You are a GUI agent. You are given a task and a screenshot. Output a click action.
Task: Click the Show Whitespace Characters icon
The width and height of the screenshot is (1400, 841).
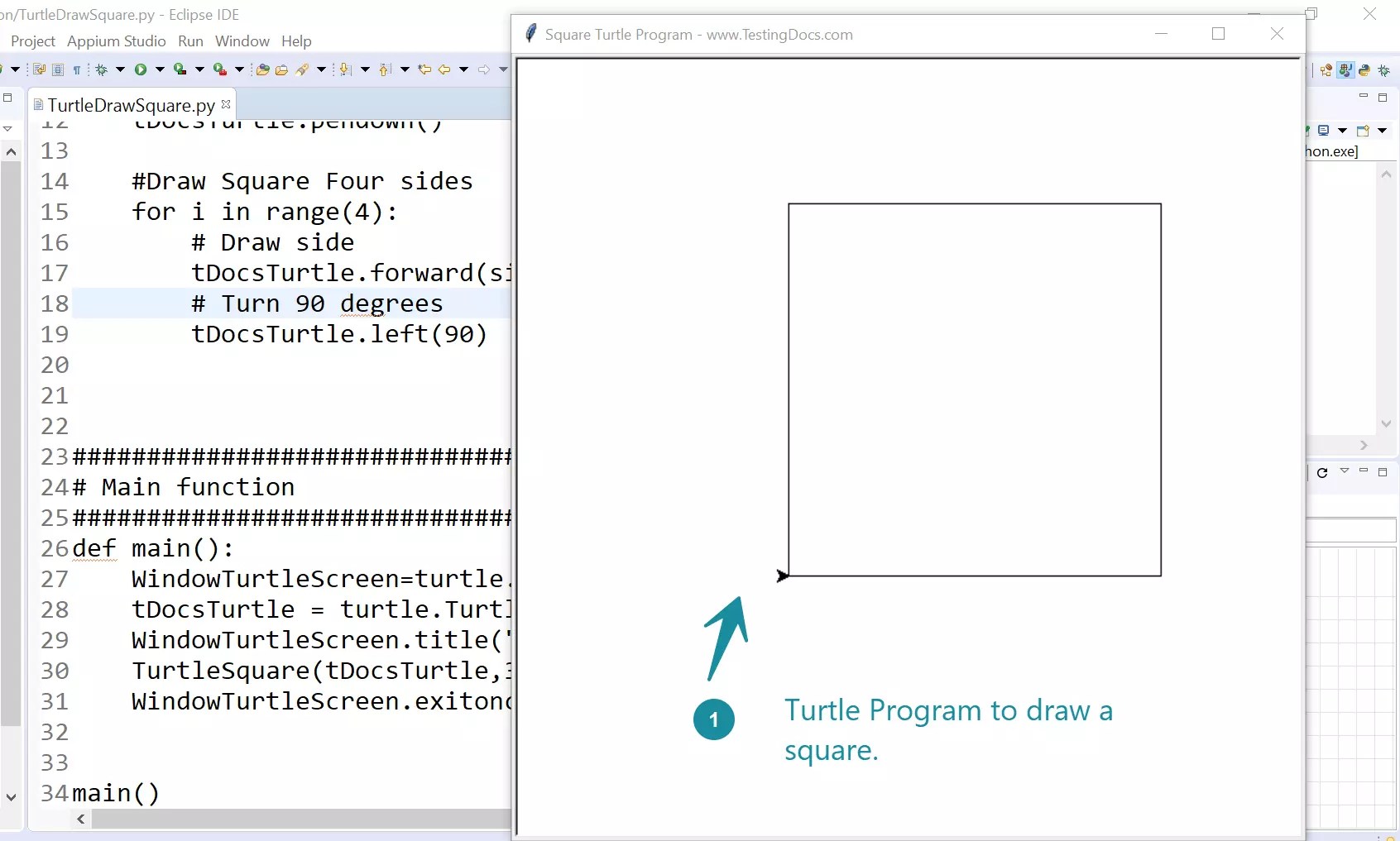[77, 70]
